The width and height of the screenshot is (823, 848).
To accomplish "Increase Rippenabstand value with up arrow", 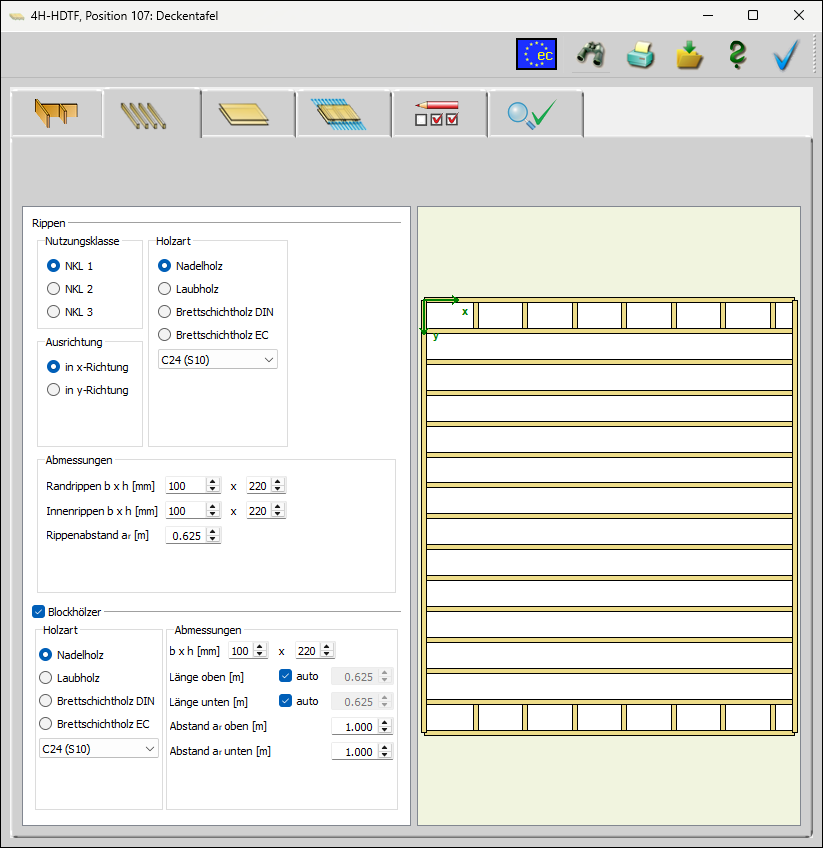I will tap(213, 532).
